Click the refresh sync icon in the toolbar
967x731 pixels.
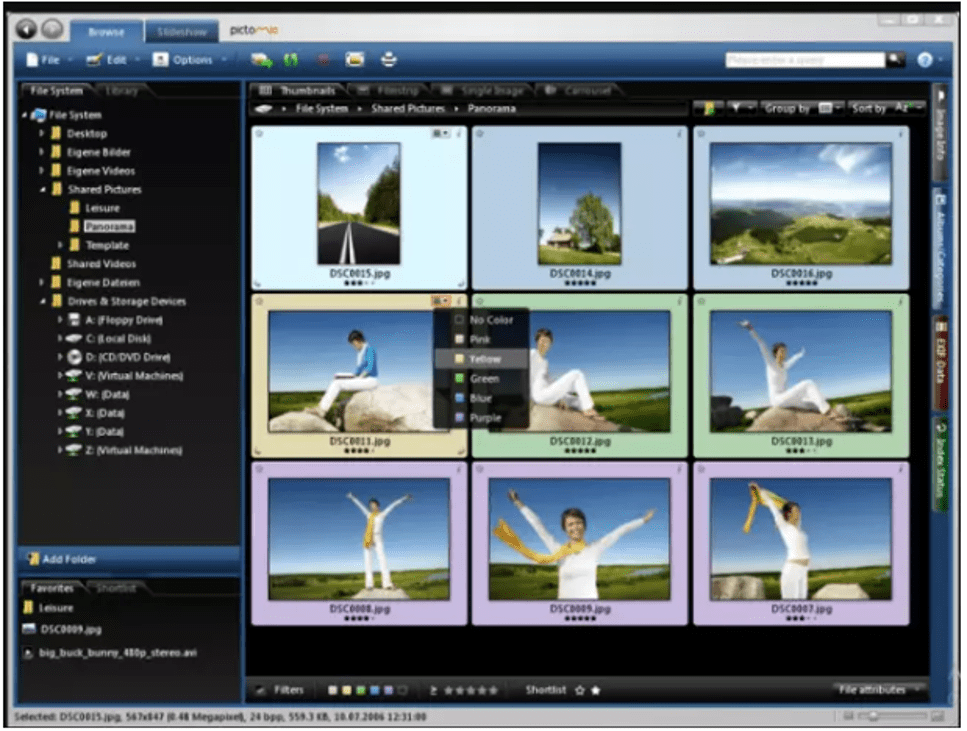290,59
